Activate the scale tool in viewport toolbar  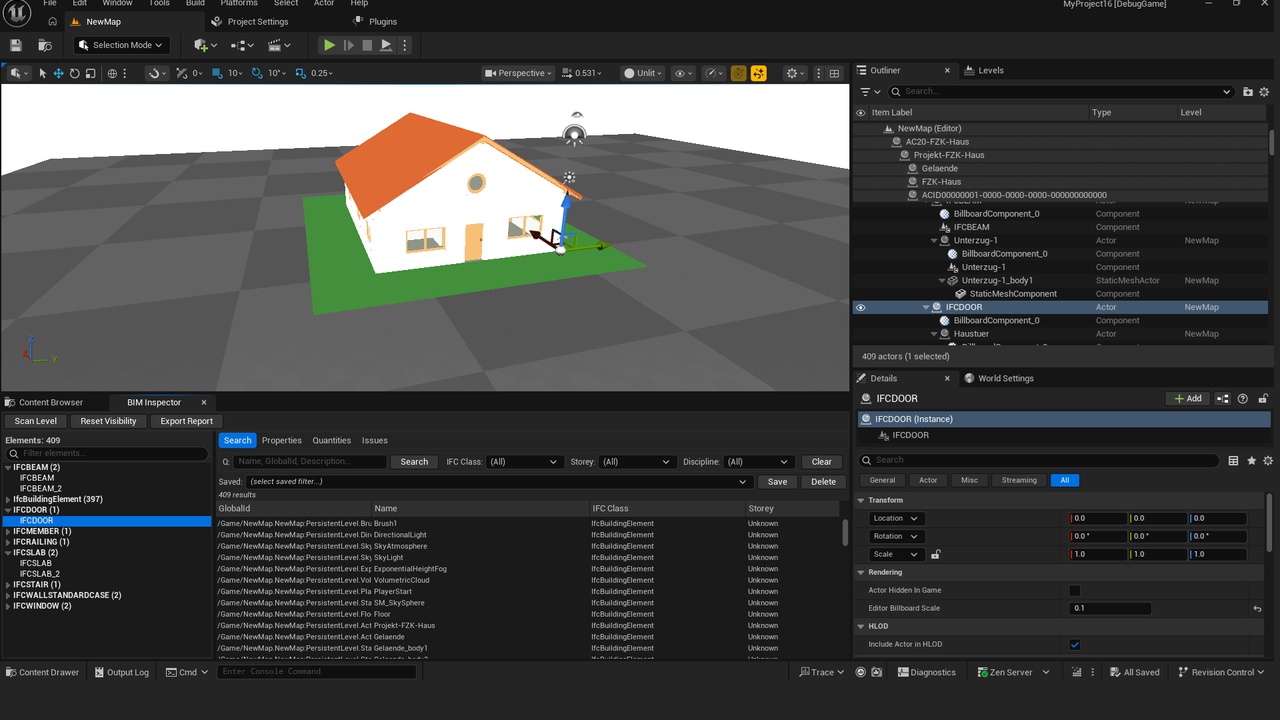pos(90,73)
